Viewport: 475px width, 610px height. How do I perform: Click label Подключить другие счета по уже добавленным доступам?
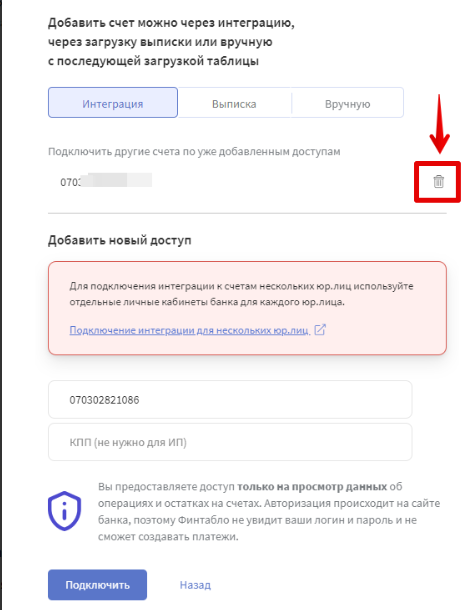194,151
